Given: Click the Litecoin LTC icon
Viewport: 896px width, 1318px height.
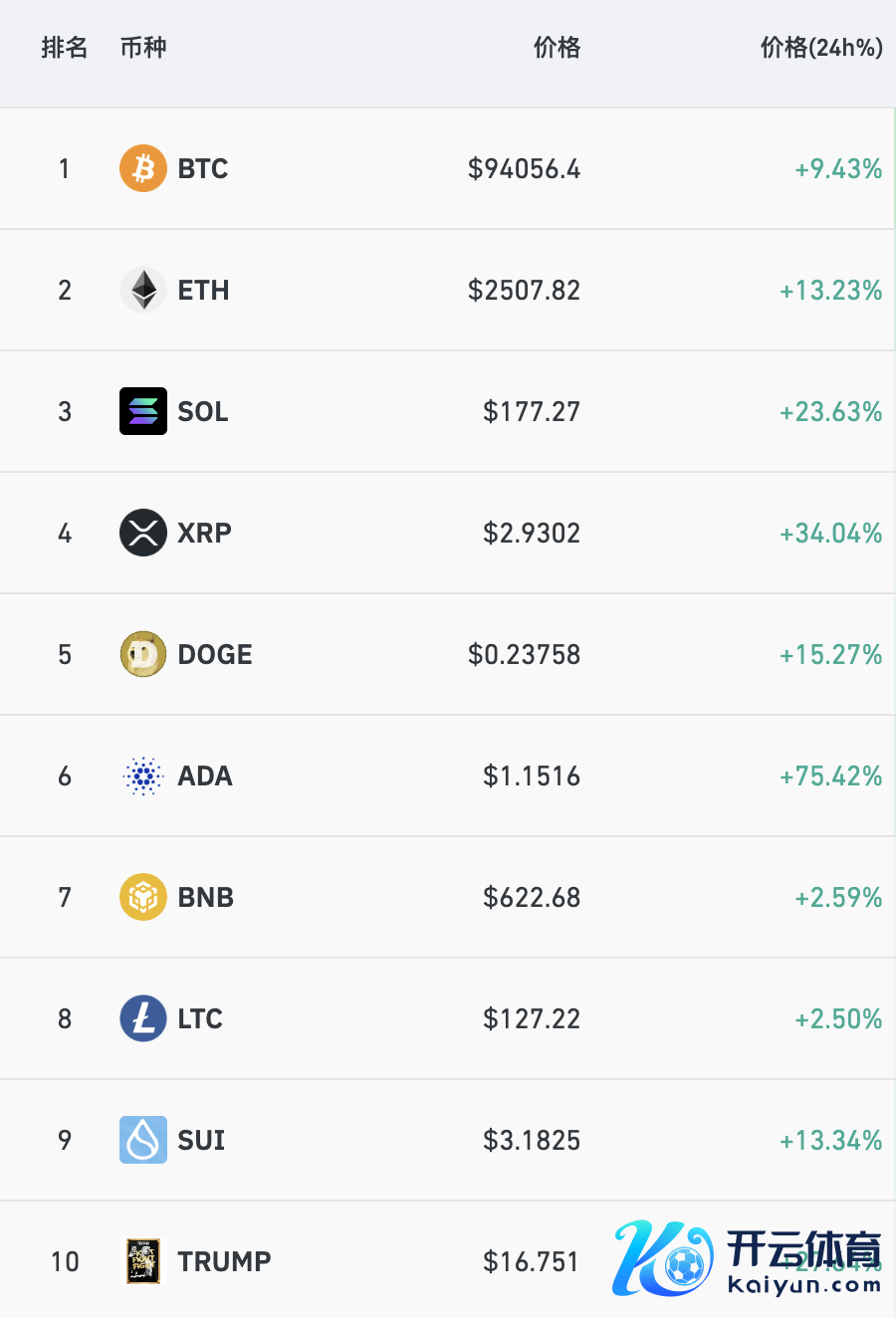Looking at the screenshot, I should pyautogui.click(x=143, y=1018).
